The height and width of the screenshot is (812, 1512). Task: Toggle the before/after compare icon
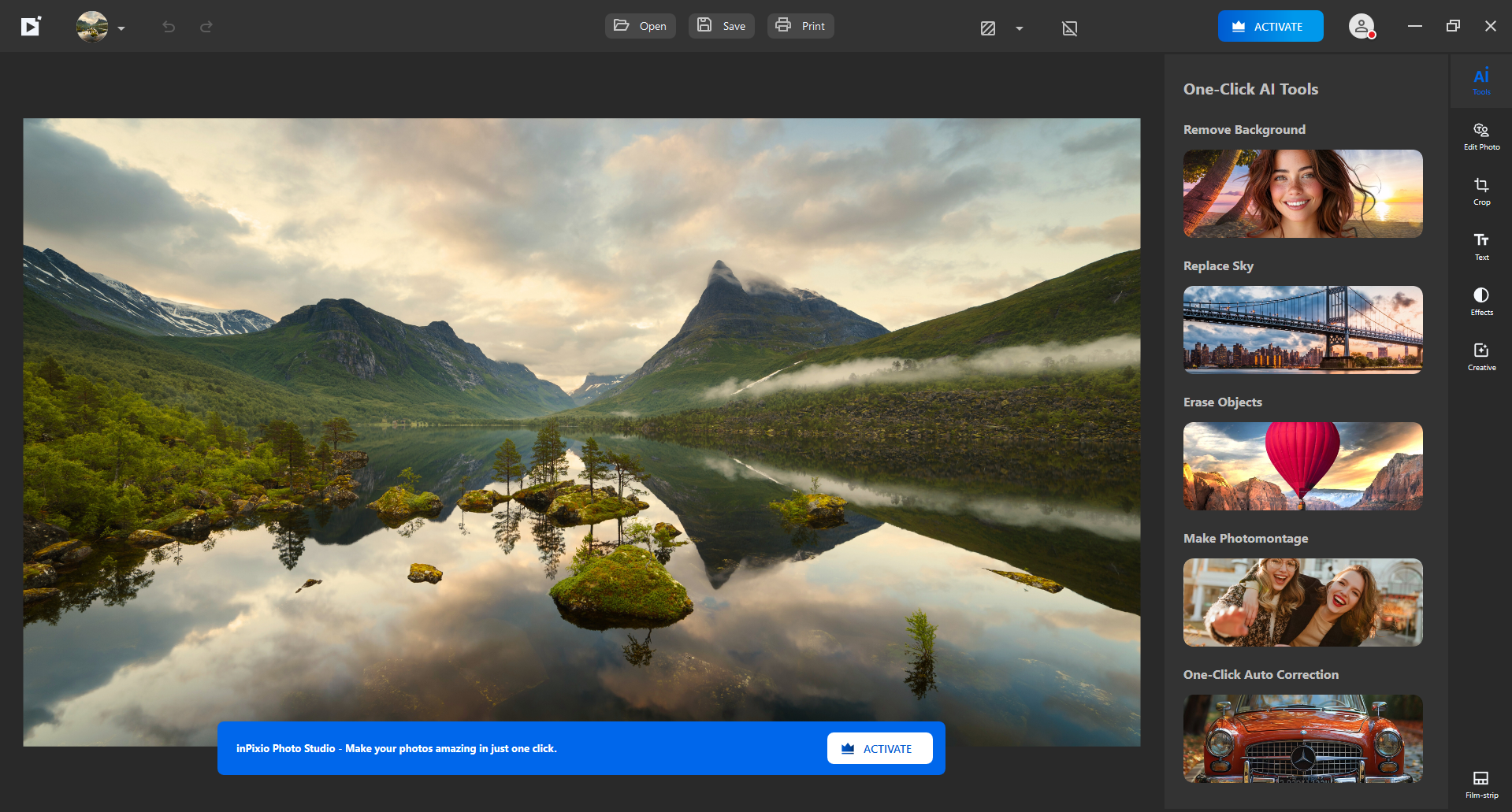tap(988, 28)
